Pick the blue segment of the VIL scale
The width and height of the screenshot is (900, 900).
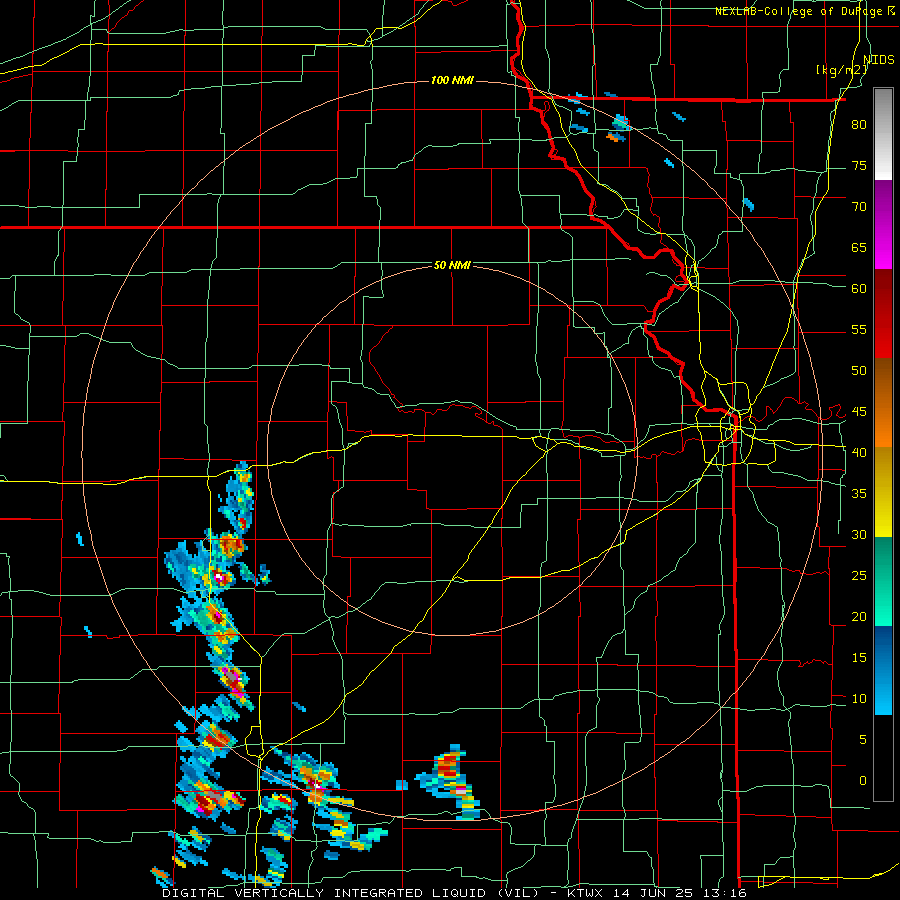[x=883, y=670]
